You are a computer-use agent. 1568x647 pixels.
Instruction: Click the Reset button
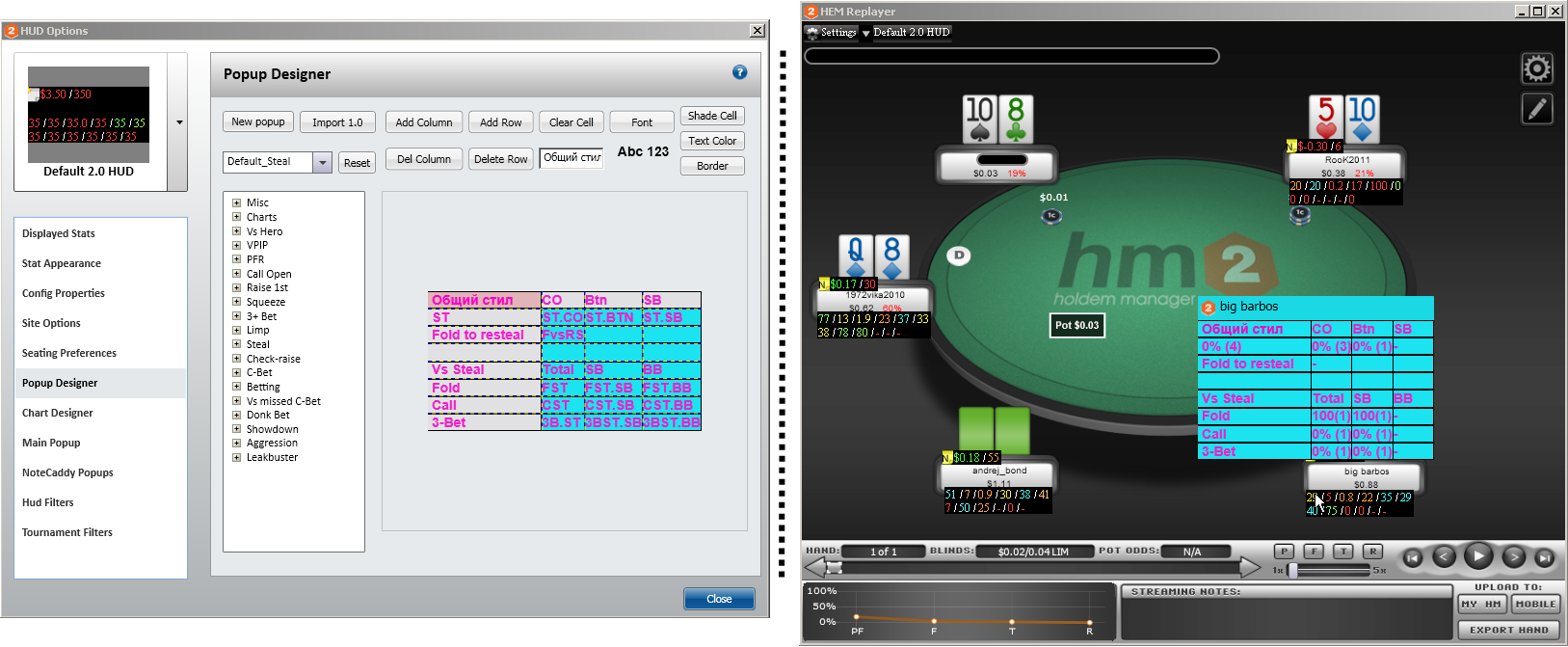tap(357, 163)
